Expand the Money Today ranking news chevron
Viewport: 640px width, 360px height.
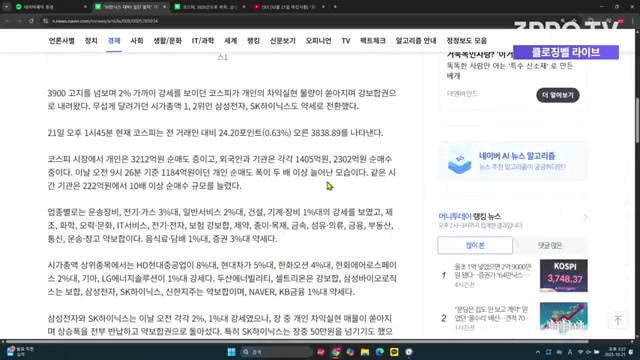(x=586, y=217)
